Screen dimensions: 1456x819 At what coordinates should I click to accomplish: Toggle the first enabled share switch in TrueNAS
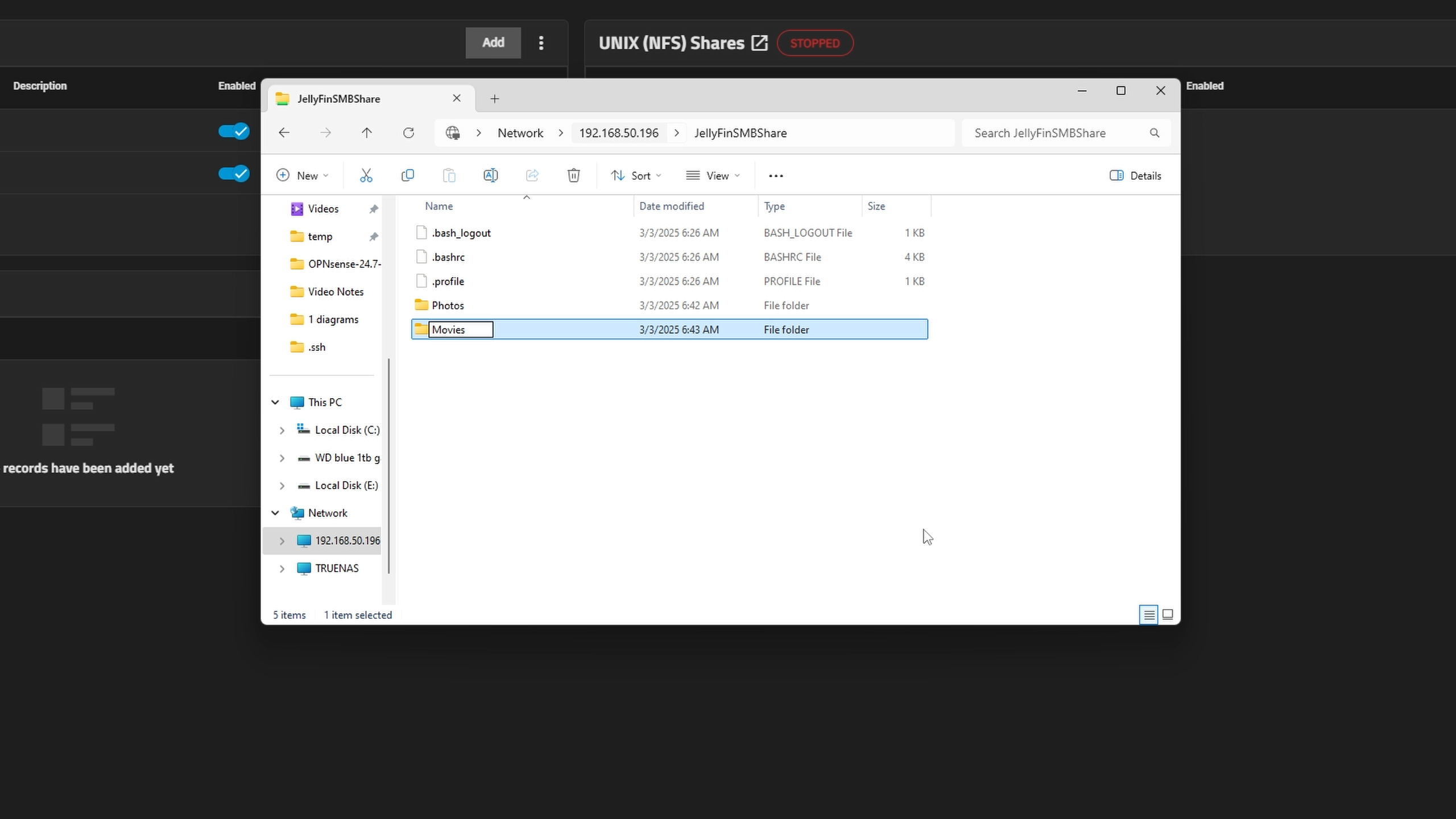point(234,131)
